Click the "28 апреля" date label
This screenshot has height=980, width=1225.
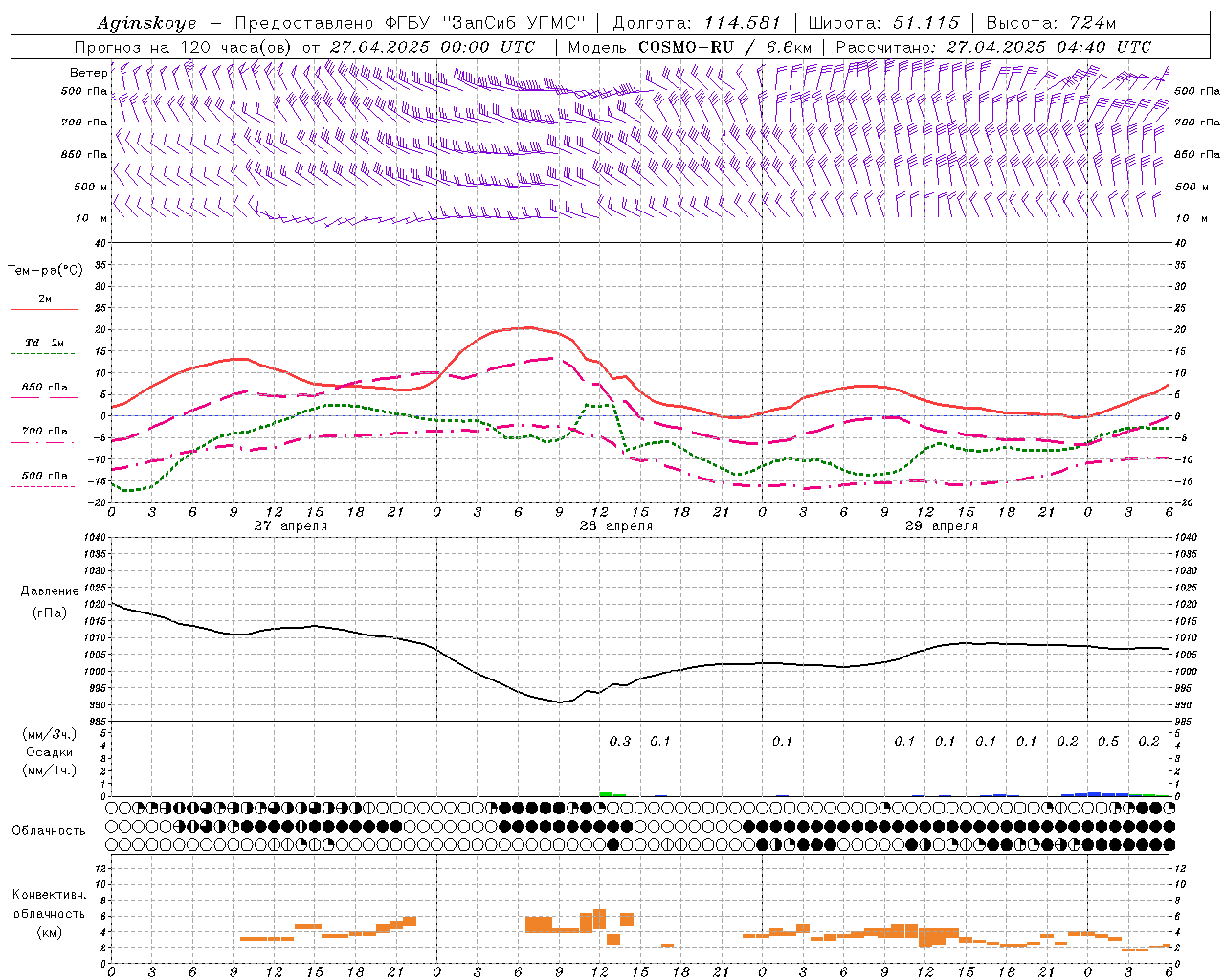(615, 526)
